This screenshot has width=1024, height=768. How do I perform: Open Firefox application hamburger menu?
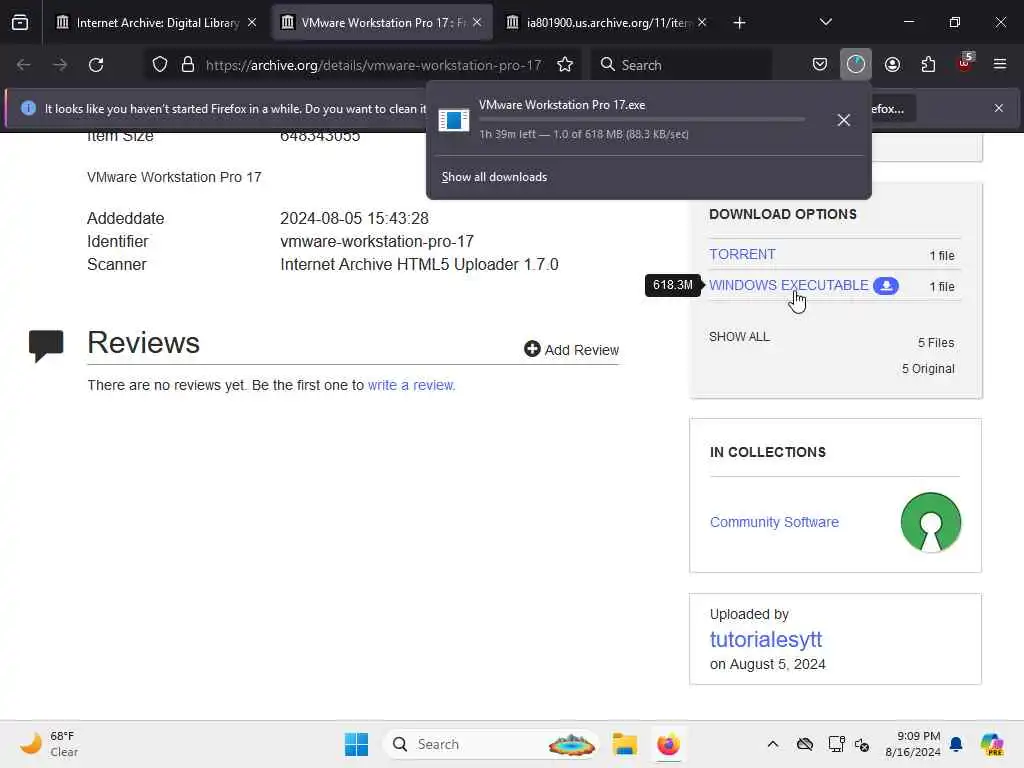pos(1000,65)
